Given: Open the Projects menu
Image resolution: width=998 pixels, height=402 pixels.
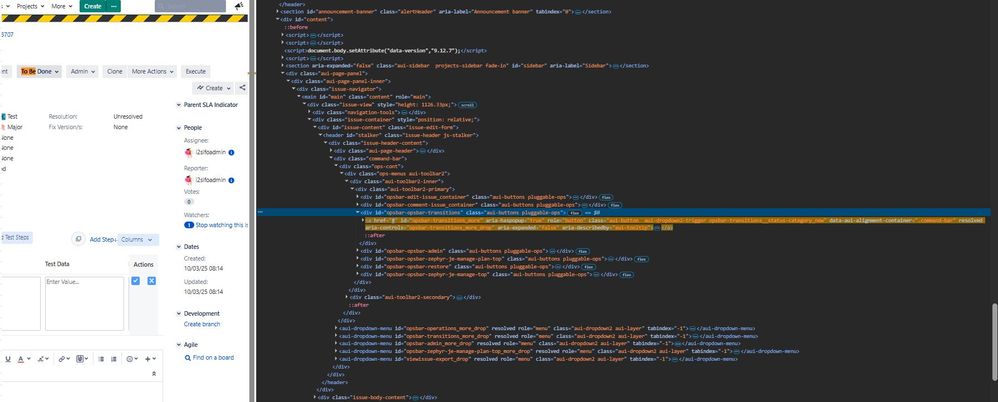Looking at the screenshot, I should click(x=31, y=6).
